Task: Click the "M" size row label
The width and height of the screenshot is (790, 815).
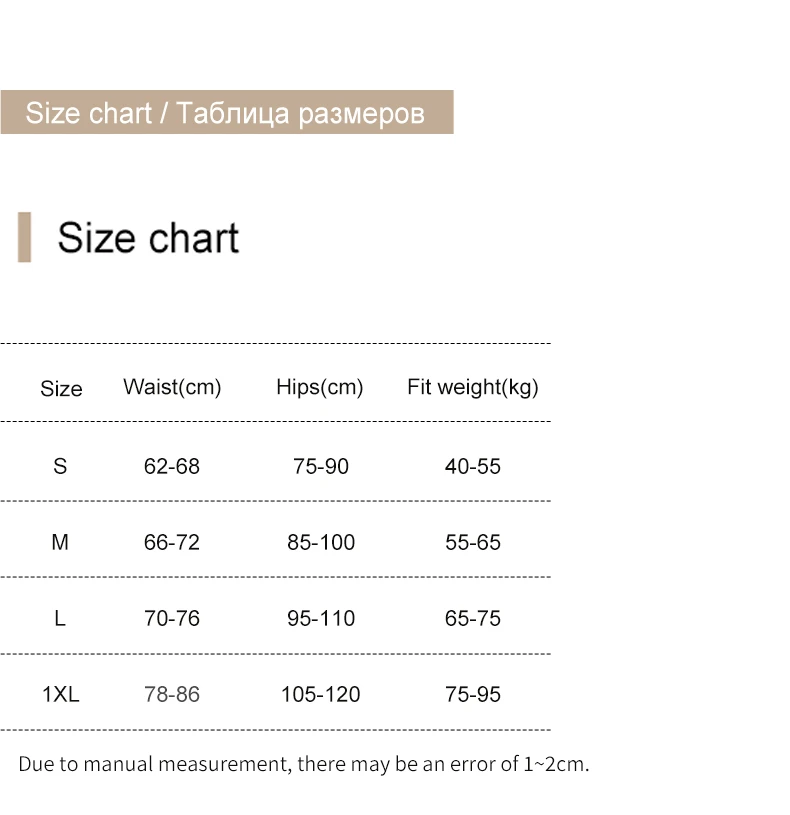Action: tap(60, 542)
